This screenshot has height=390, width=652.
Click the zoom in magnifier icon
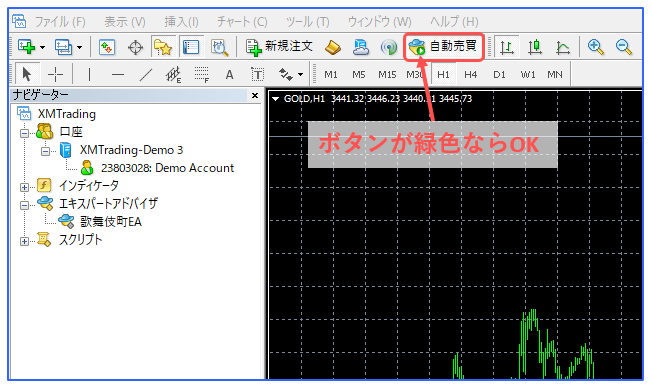pyautogui.click(x=595, y=47)
